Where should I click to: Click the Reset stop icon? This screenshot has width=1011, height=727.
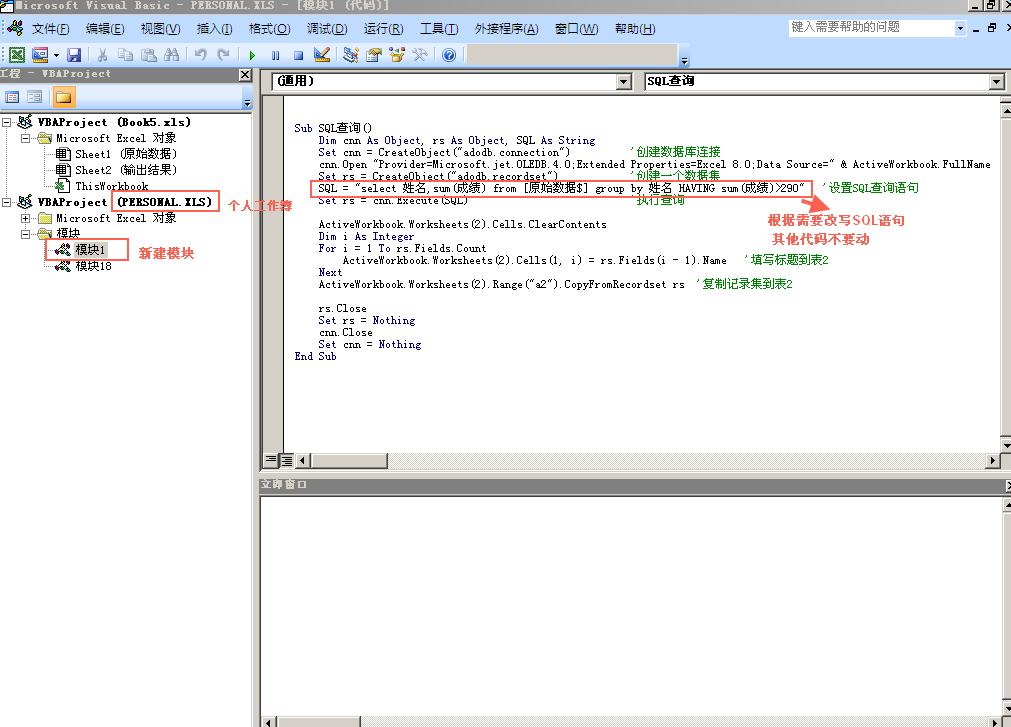298,55
